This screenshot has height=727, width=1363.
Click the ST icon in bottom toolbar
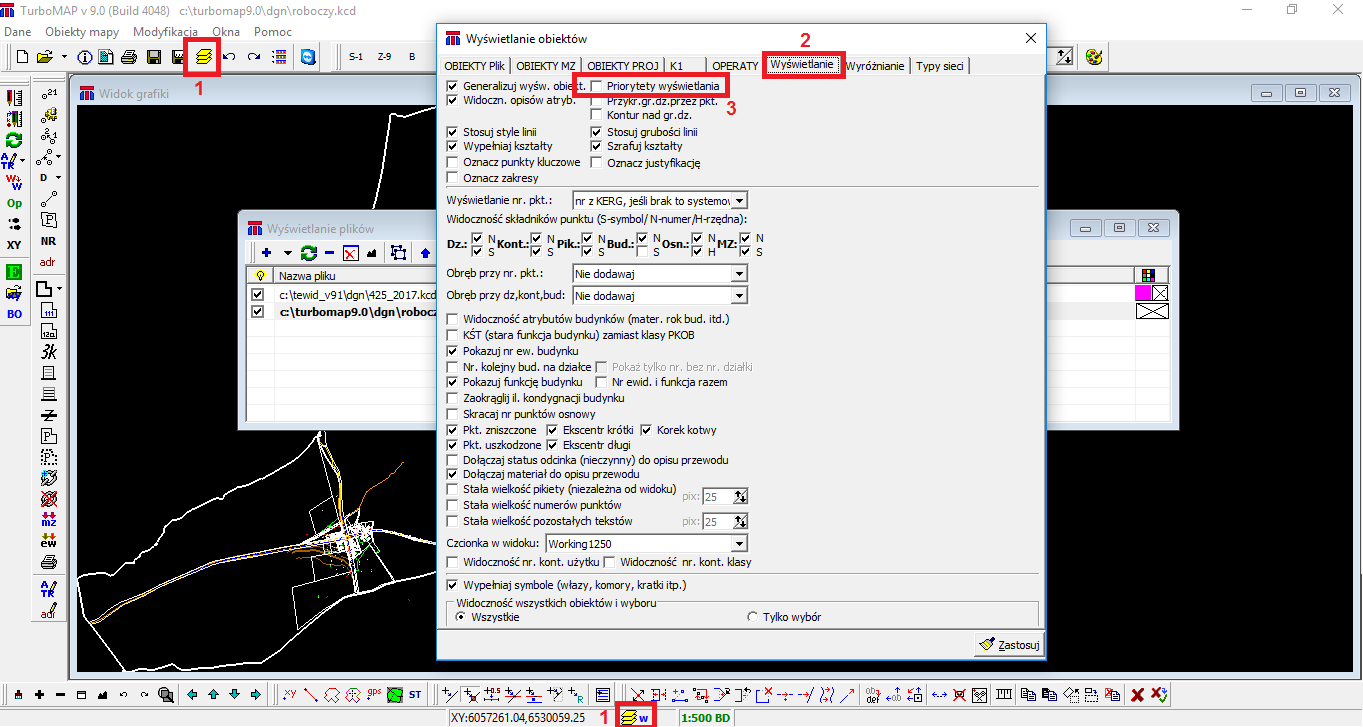click(415, 694)
